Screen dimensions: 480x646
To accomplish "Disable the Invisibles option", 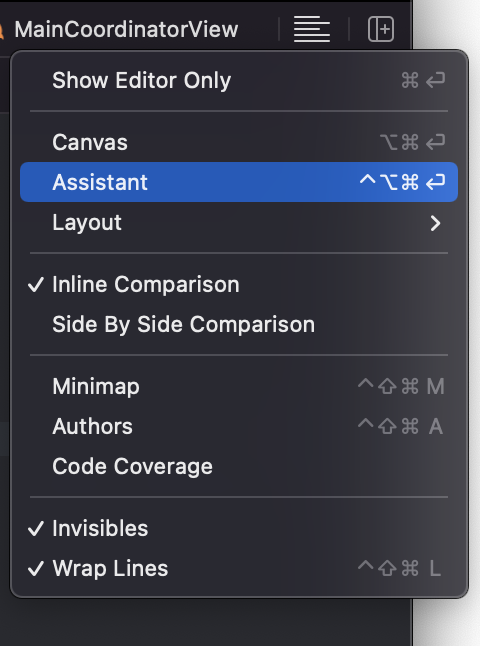I will click(239, 529).
